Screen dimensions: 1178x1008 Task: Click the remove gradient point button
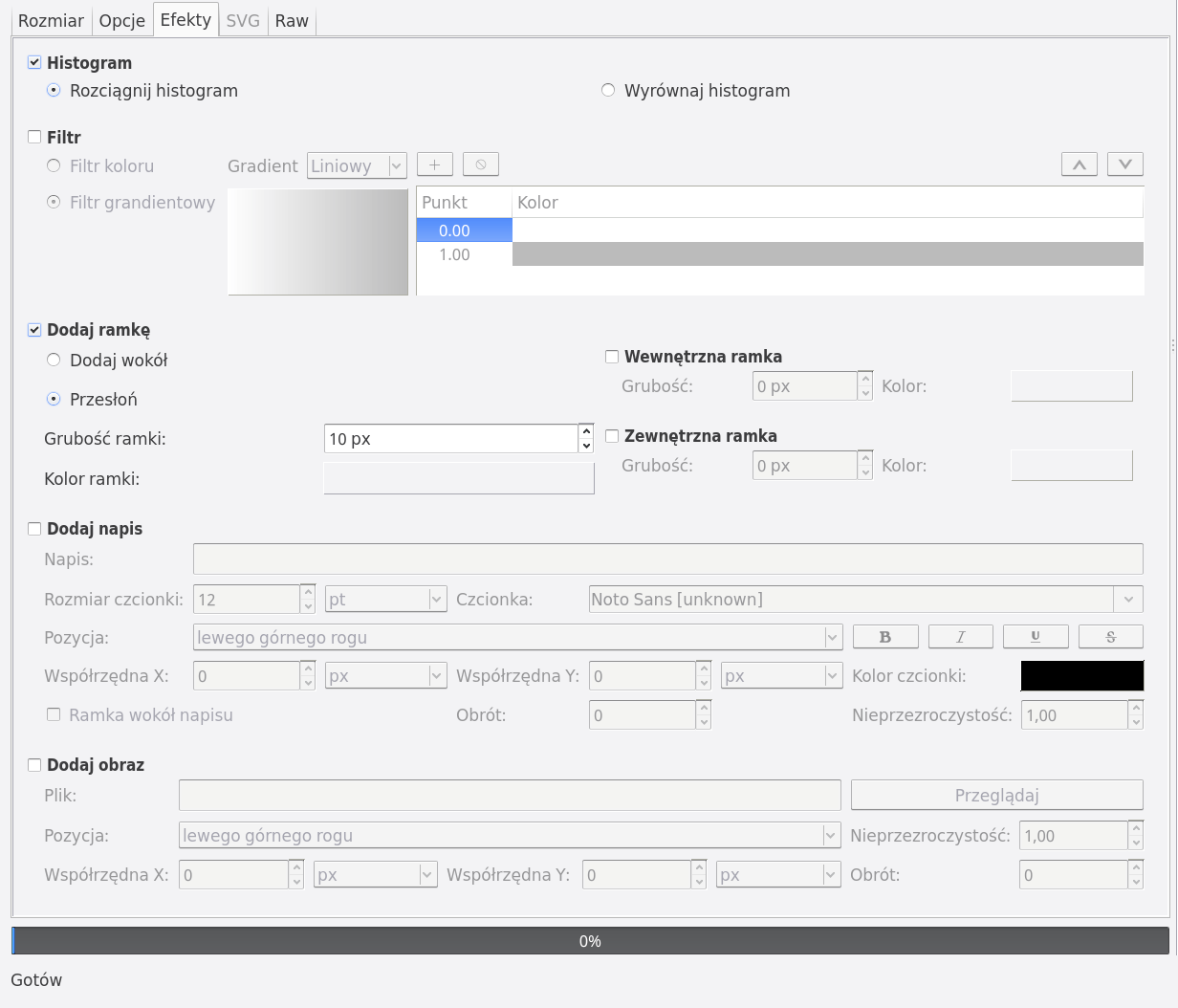coord(481,164)
